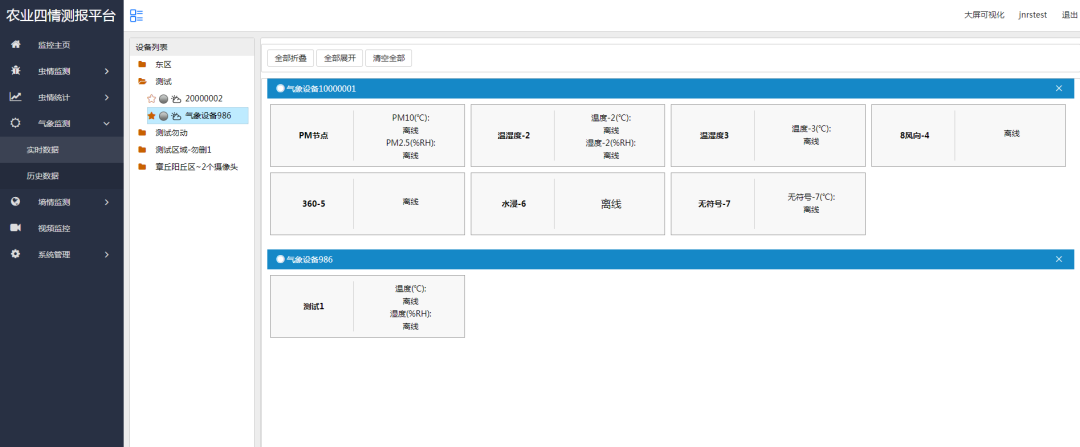Select the 测试 tree node
The width and height of the screenshot is (1080, 447).
coord(163,81)
